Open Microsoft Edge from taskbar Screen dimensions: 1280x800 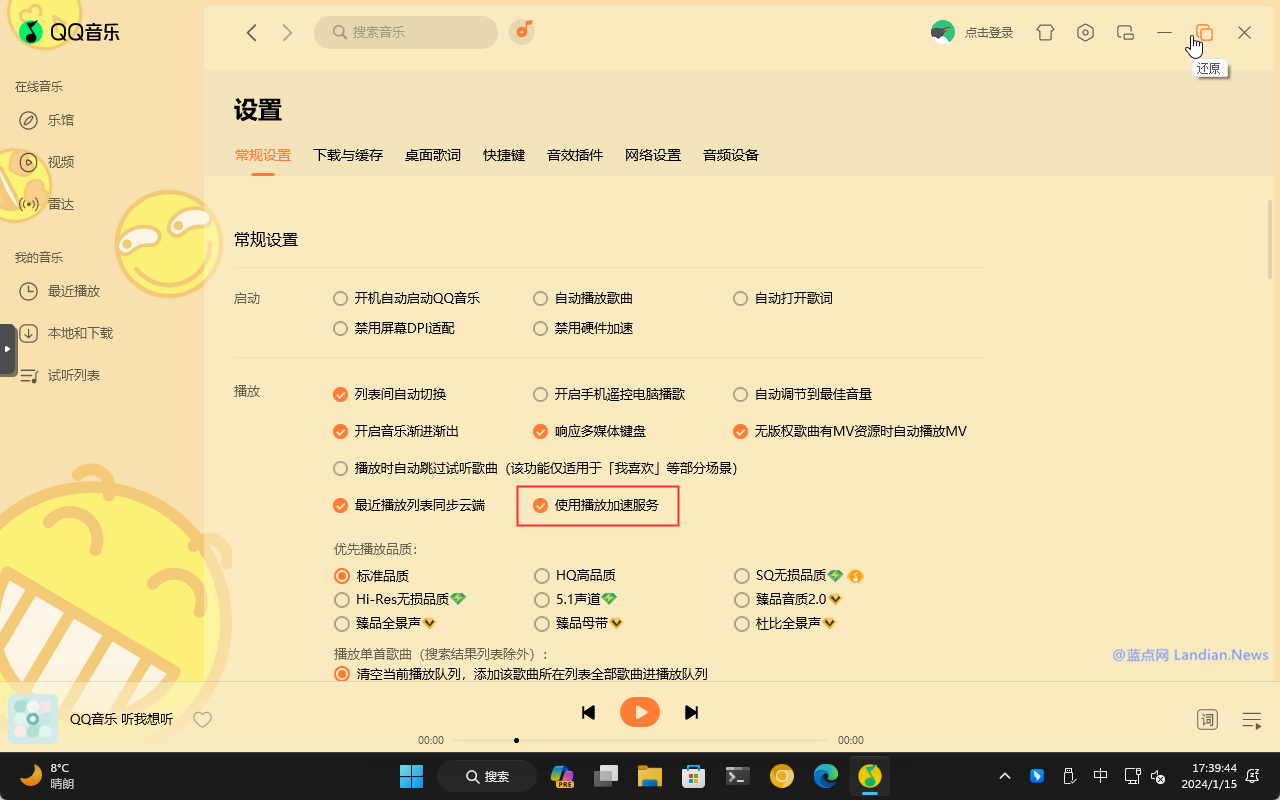(825, 776)
